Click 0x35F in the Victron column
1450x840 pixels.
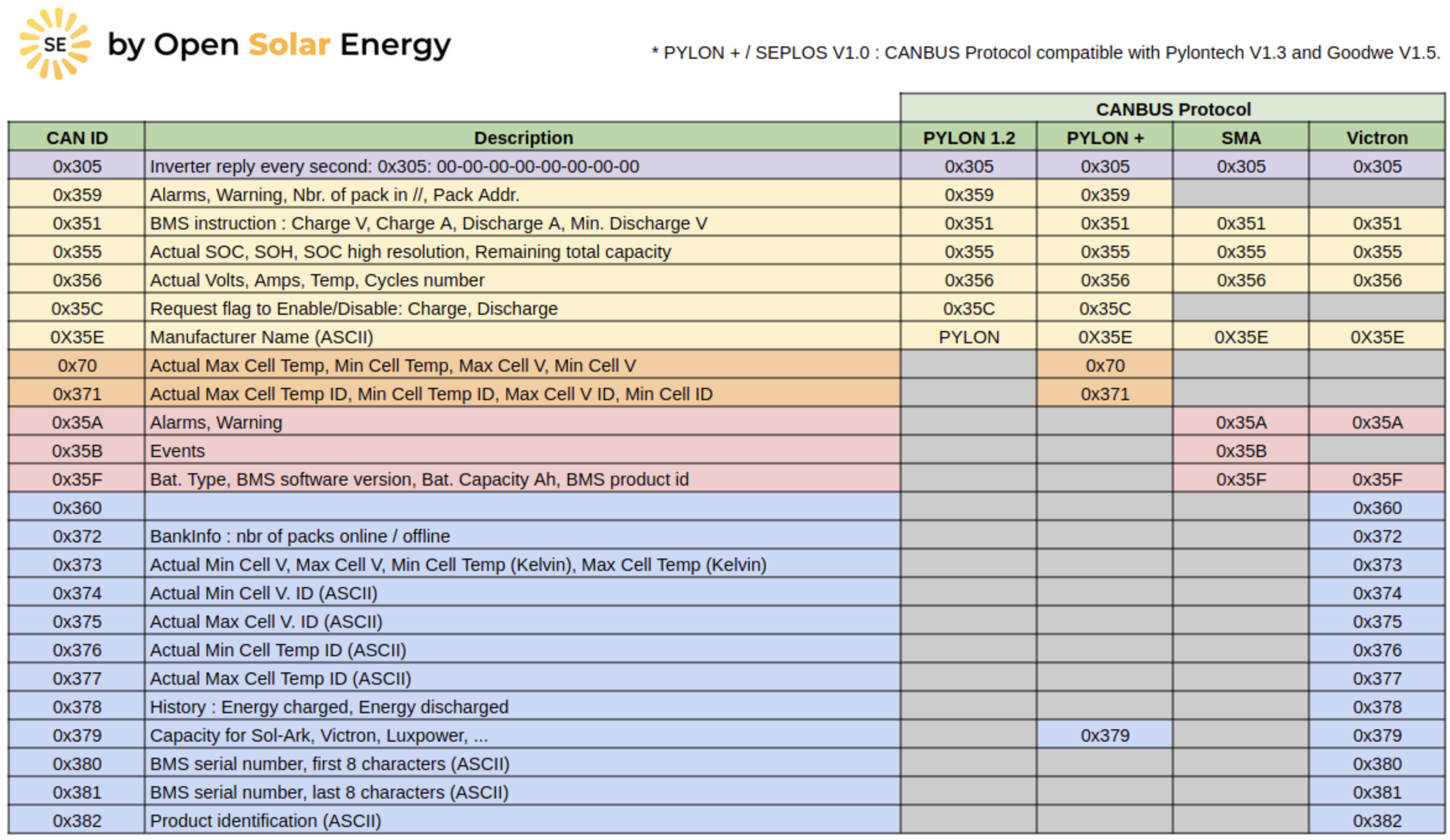pos(1377,479)
